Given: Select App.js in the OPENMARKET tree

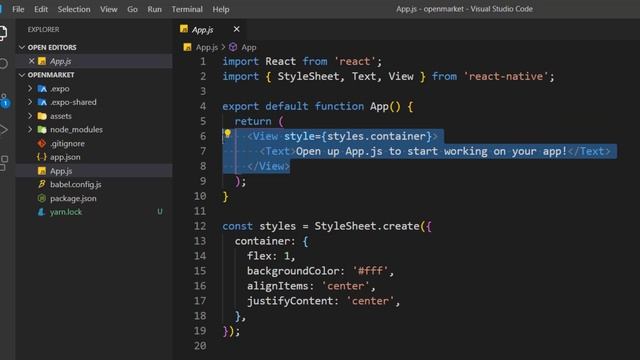Looking at the screenshot, I should coord(95,171).
